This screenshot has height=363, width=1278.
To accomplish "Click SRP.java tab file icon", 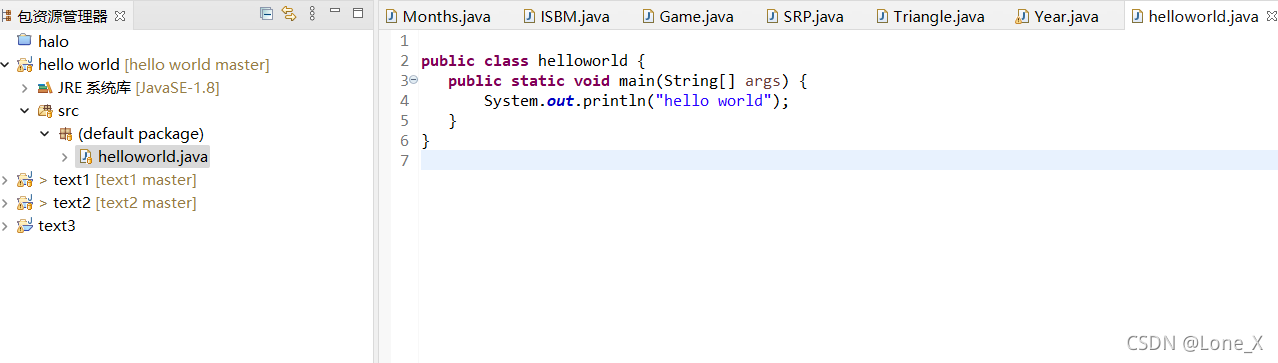I will coord(773,16).
